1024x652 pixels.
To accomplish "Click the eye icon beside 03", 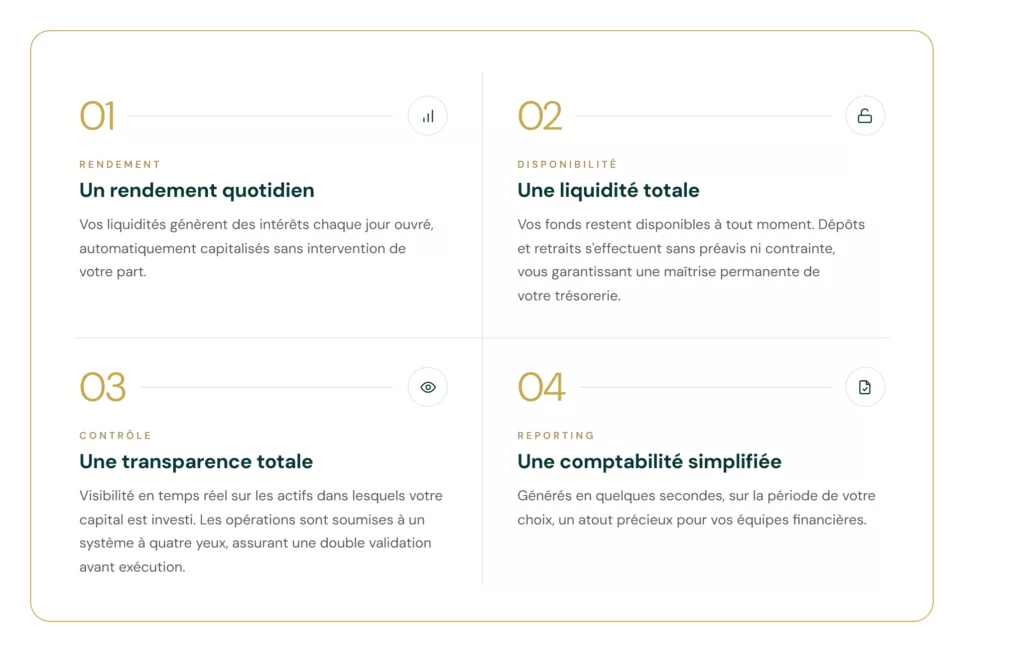I will [428, 387].
